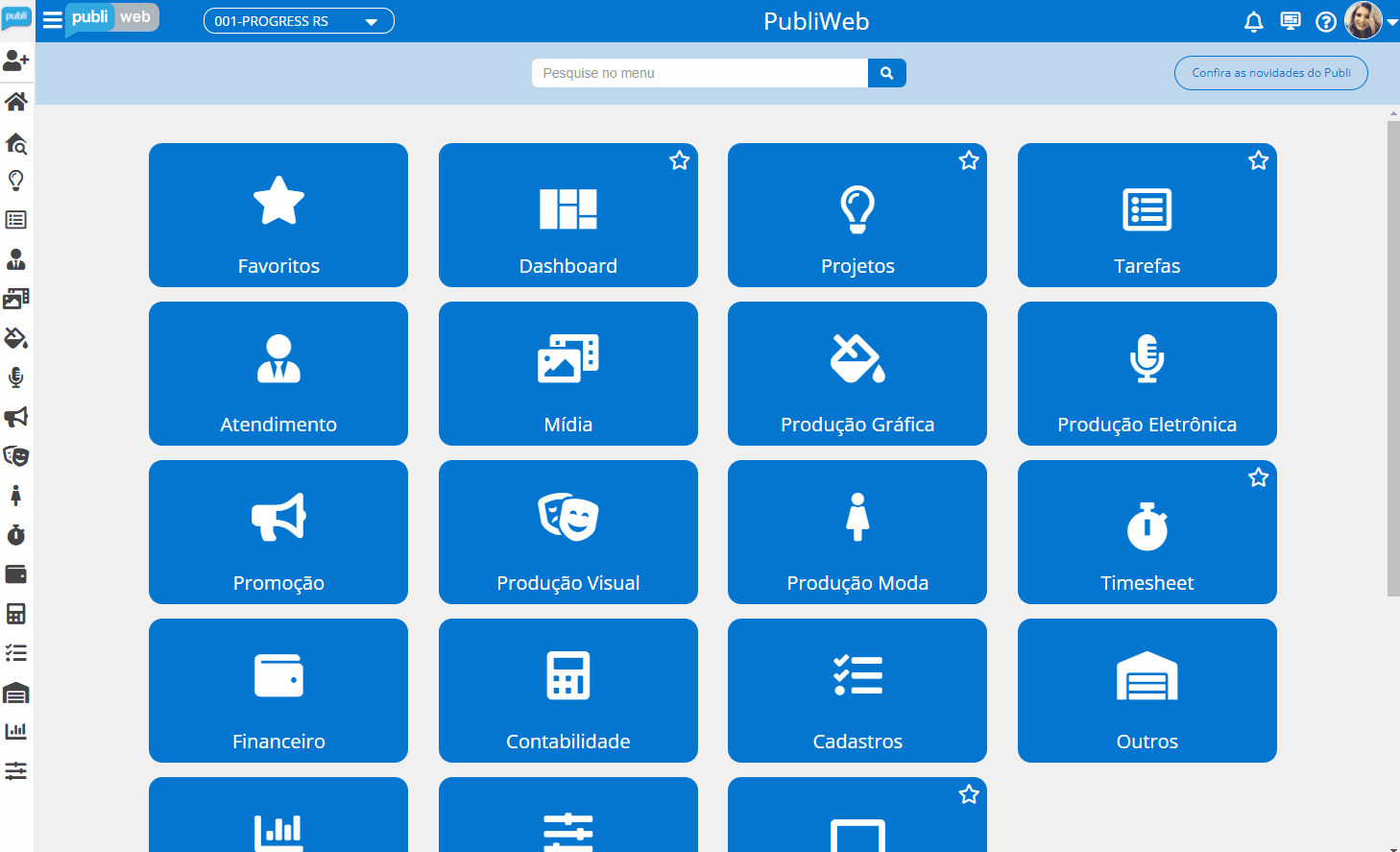
Task: Open Atendimento from sidebar person icon
Action: tap(16, 259)
